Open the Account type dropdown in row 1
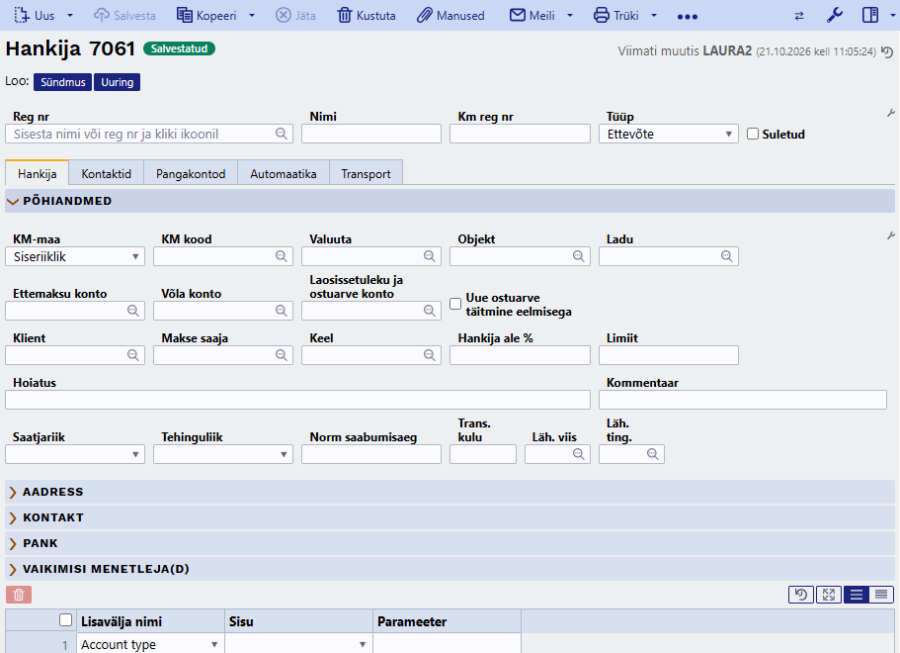 tap(150, 644)
